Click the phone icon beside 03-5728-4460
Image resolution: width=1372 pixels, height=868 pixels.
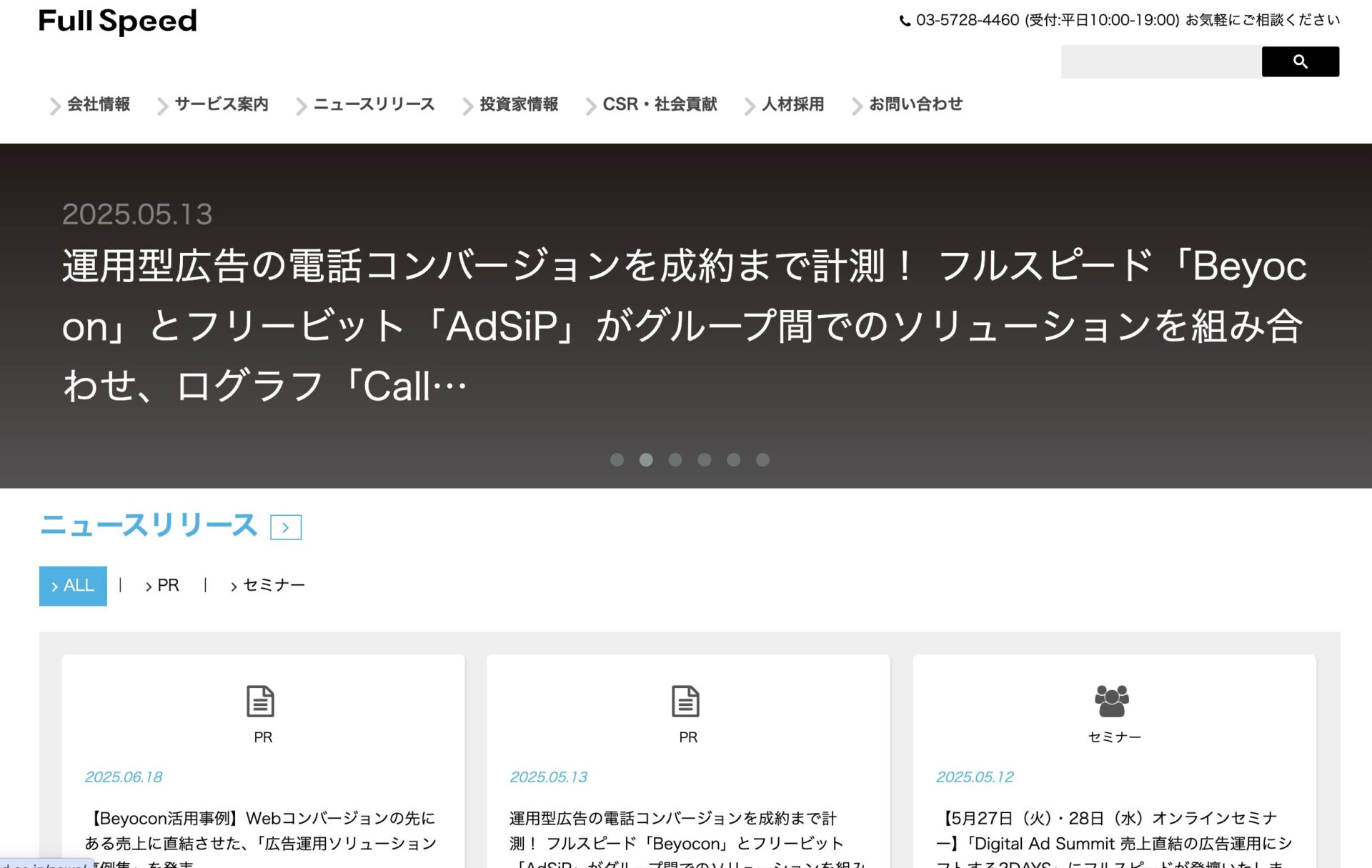pyautogui.click(x=905, y=21)
